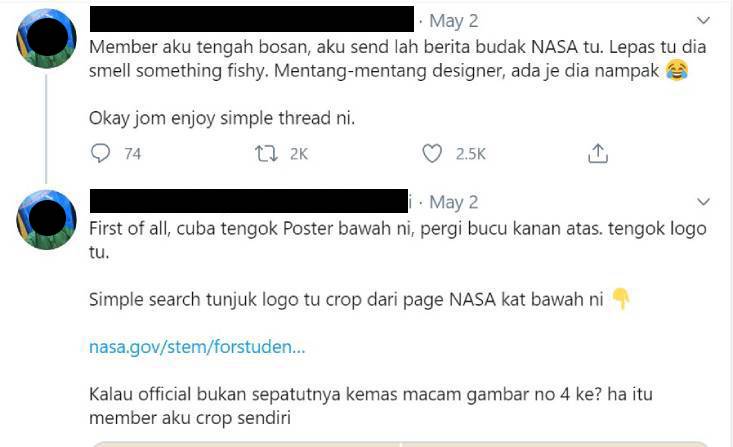The image size is (733, 447).
Task: Like the first tweet with heart icon
Action: pyautogui.click(x=432, y=153)
